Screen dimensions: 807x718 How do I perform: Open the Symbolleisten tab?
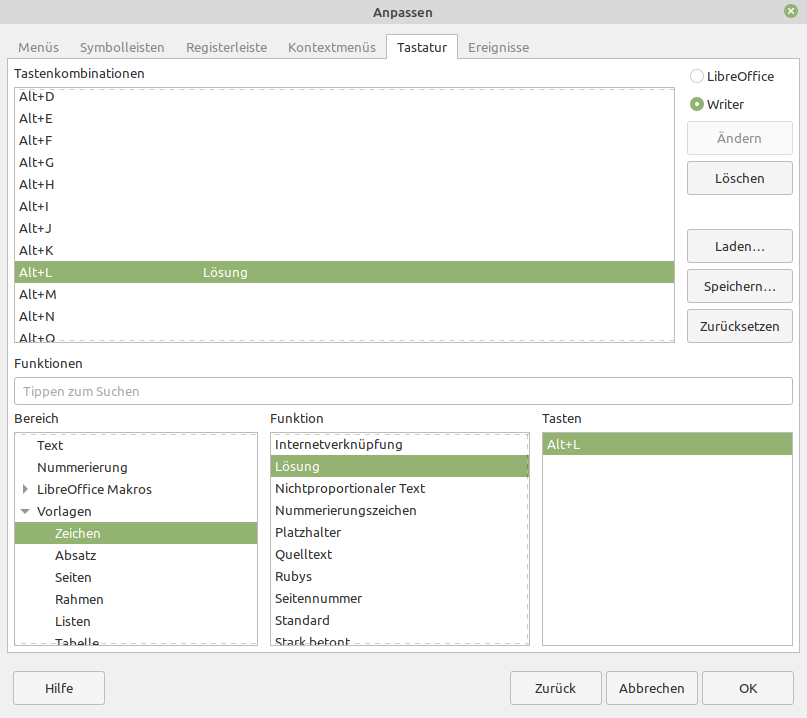pos(123,47)
